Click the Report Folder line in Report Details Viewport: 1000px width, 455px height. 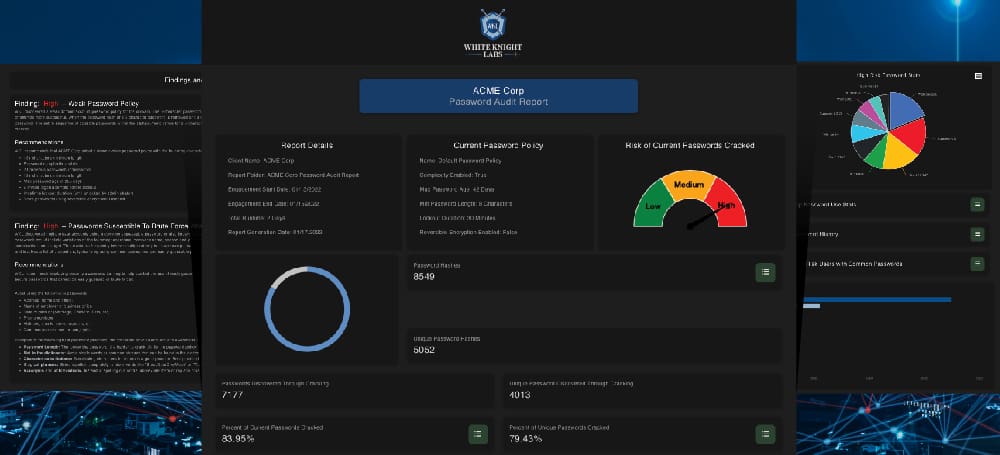click(x=293, y=175)
